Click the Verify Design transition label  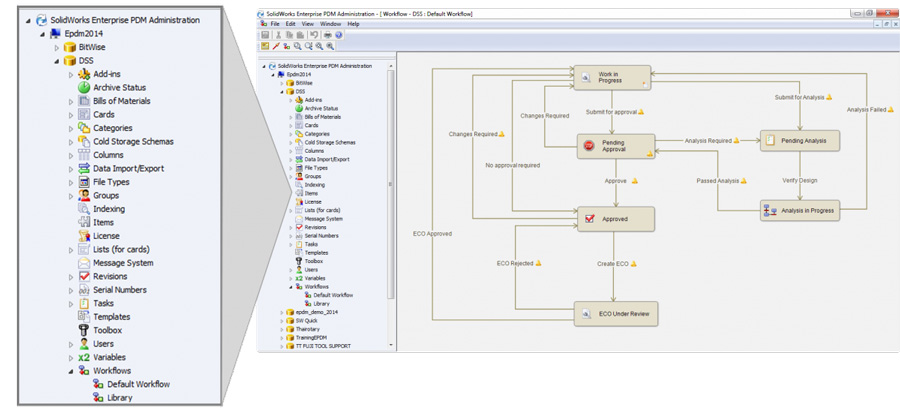(x=800, y=180)
